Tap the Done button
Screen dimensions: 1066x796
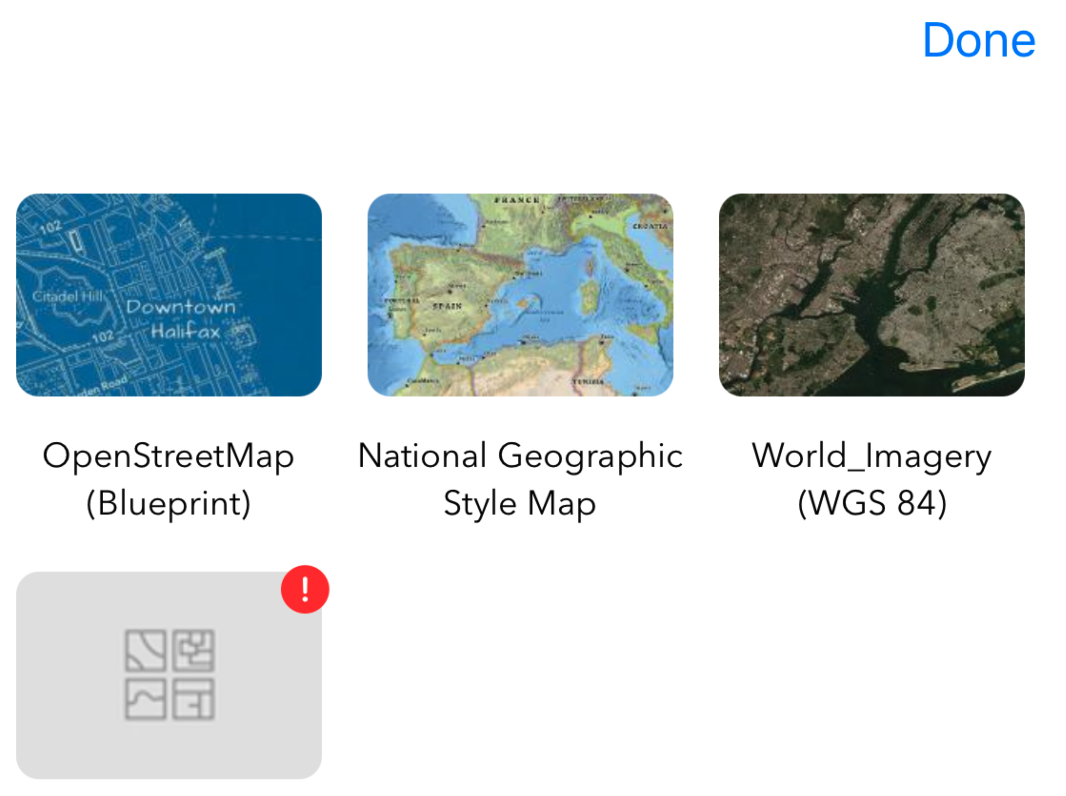click(x=978, y=41)
